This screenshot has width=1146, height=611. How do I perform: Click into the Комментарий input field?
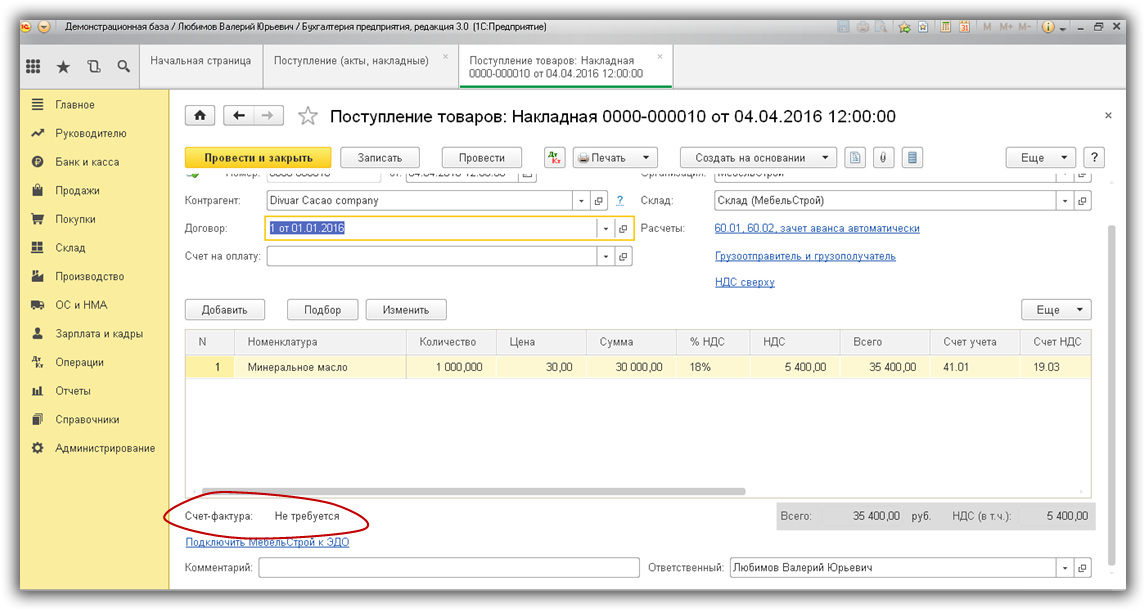tap(448, 568)
